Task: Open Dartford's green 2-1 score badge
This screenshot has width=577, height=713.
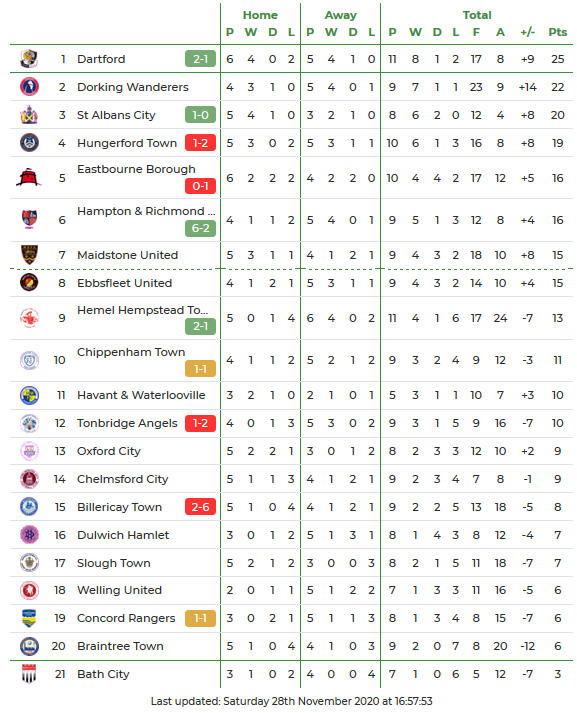Action: 200,59
